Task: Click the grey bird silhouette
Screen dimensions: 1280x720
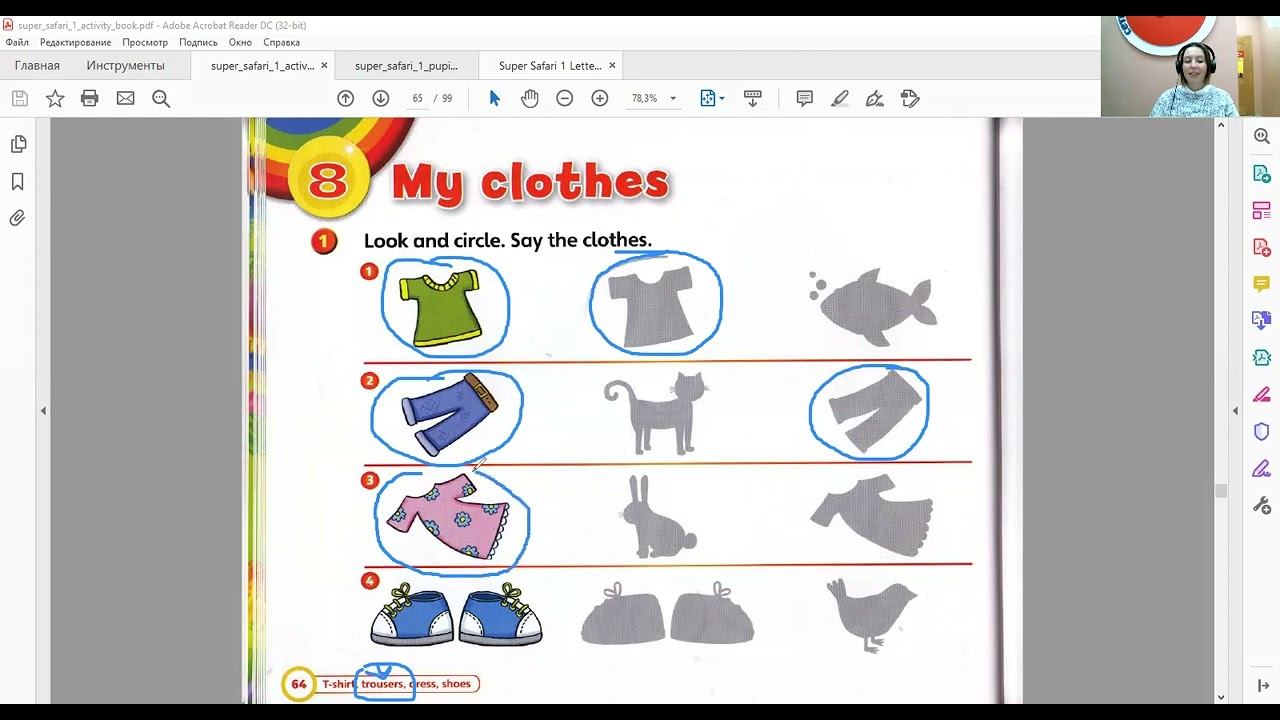Action: click(x=872, y=615)
